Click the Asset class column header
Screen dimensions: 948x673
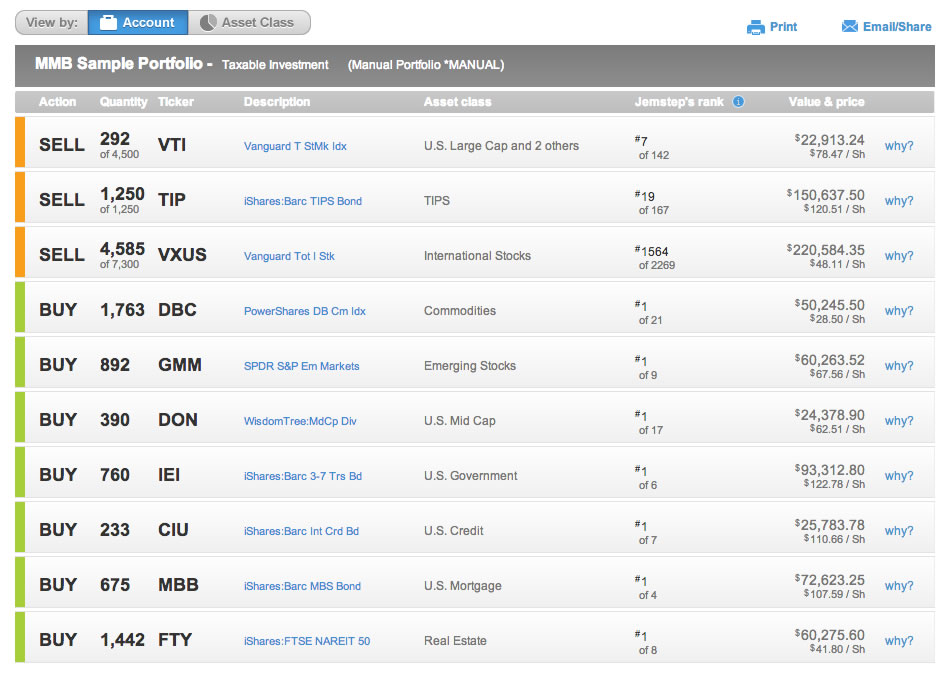click(458, 102)
